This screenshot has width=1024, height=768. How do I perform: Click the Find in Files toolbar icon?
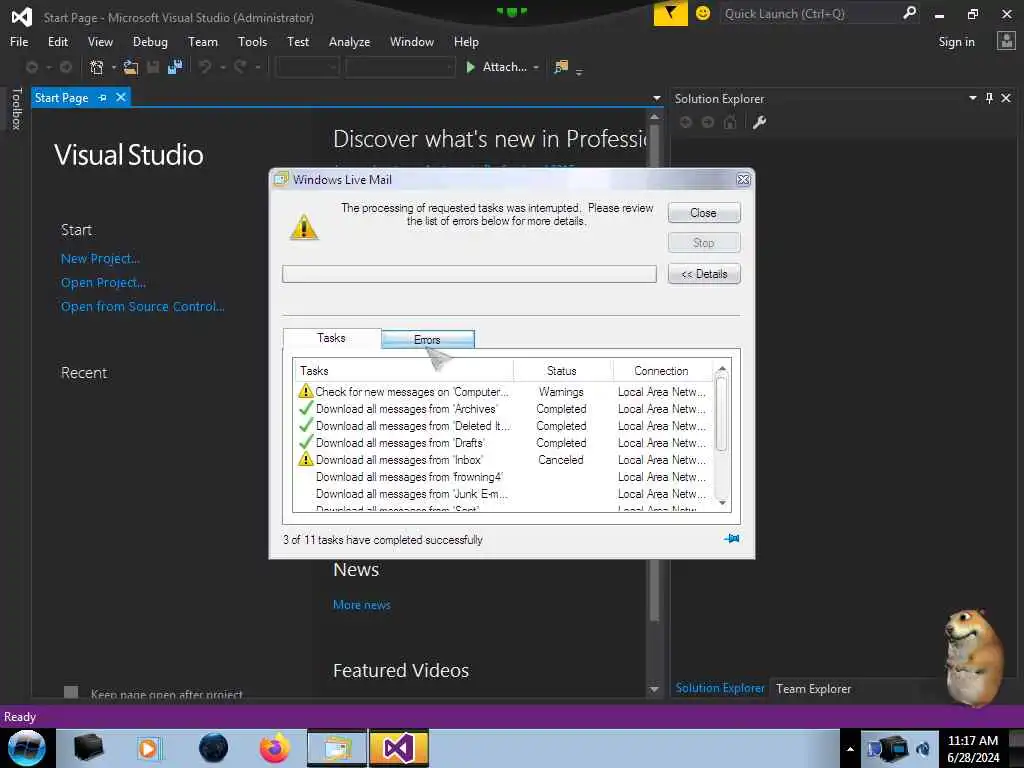click(x=561, y=67)
